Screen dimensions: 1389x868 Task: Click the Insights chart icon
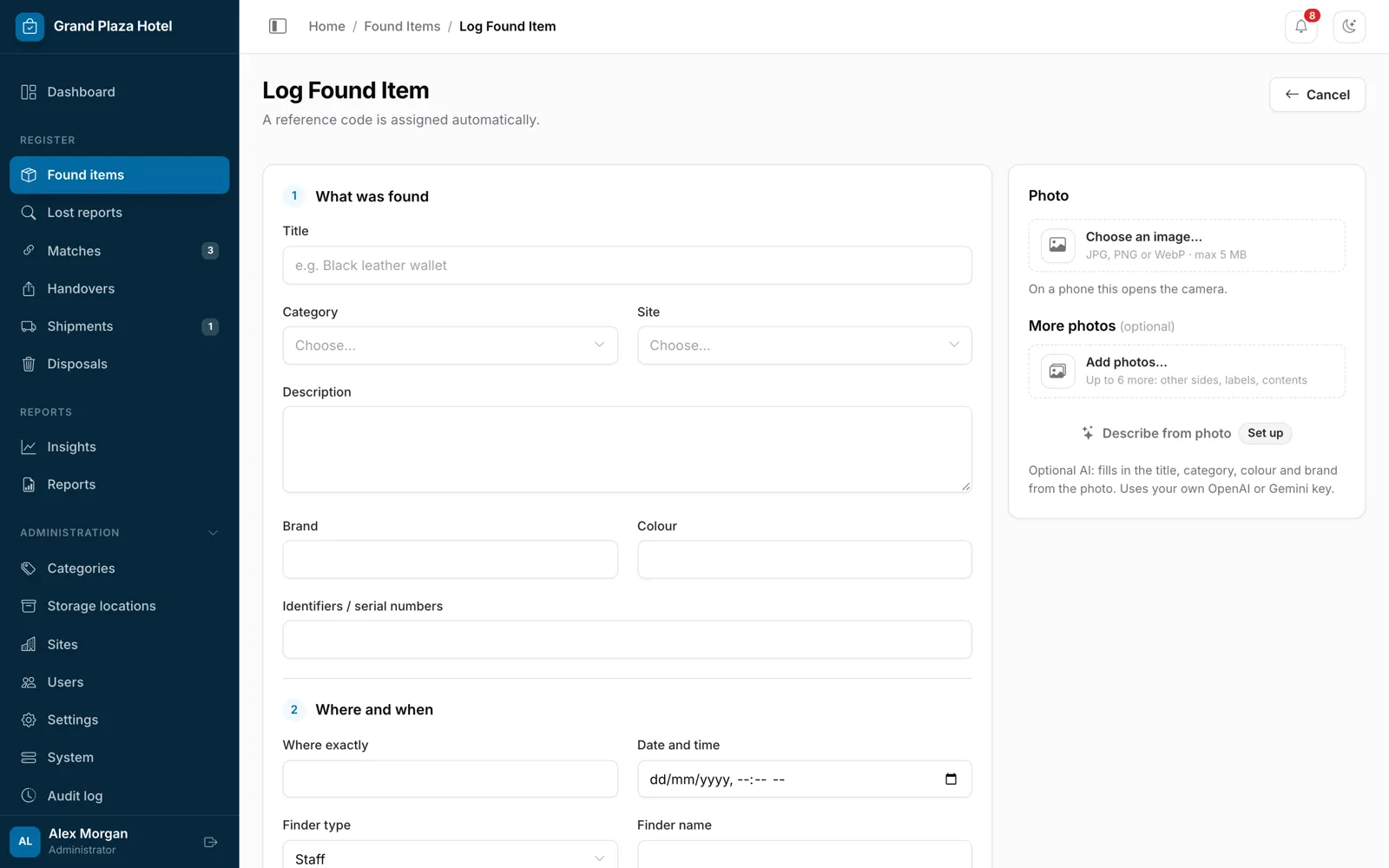click(29, 447)
